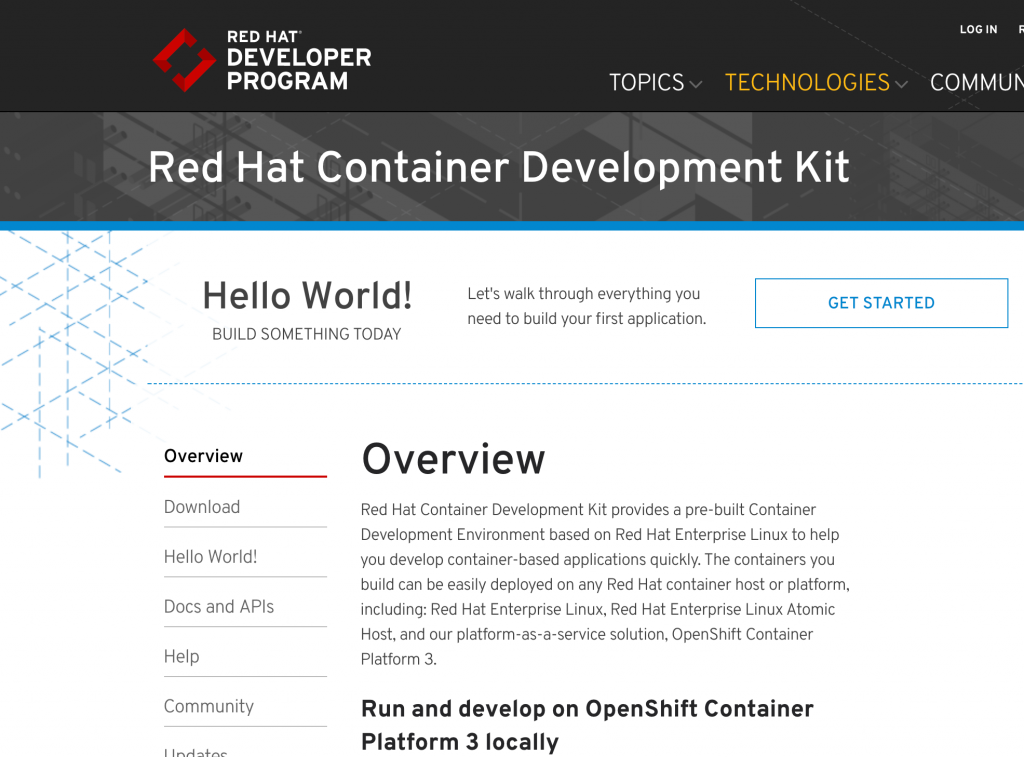Select the Hello World! sidebar tab
The width and height of the screenshot is (1024, 757).
(x=245, y=556)
